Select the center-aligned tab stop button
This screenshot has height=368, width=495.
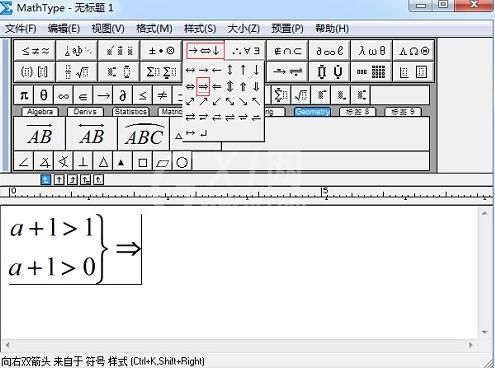coord(59,180)
